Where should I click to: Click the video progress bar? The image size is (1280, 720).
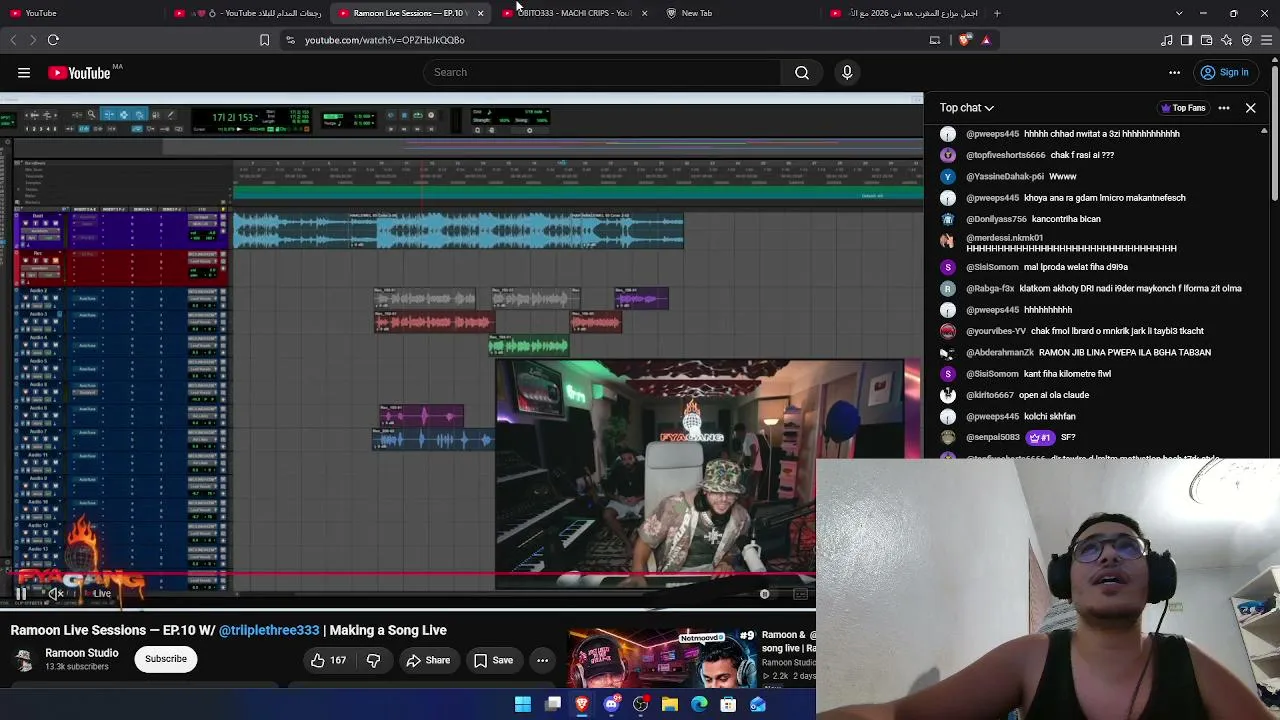point(408,575)
